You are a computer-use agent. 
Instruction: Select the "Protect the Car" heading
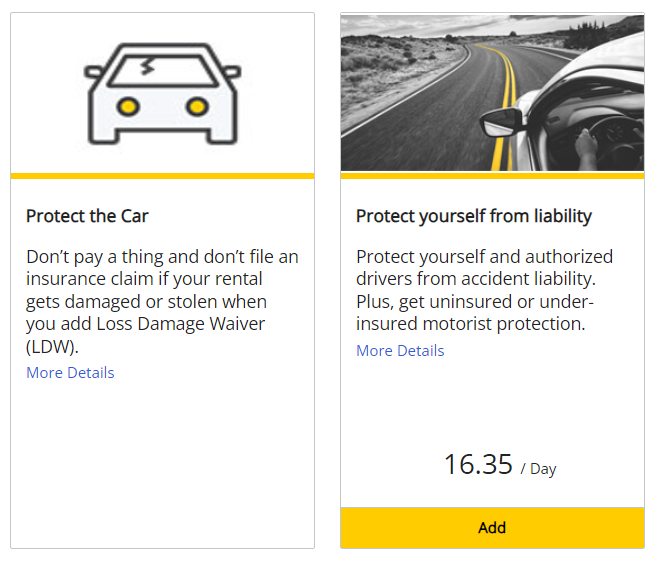pyautogui.click(x=87, y=216)
